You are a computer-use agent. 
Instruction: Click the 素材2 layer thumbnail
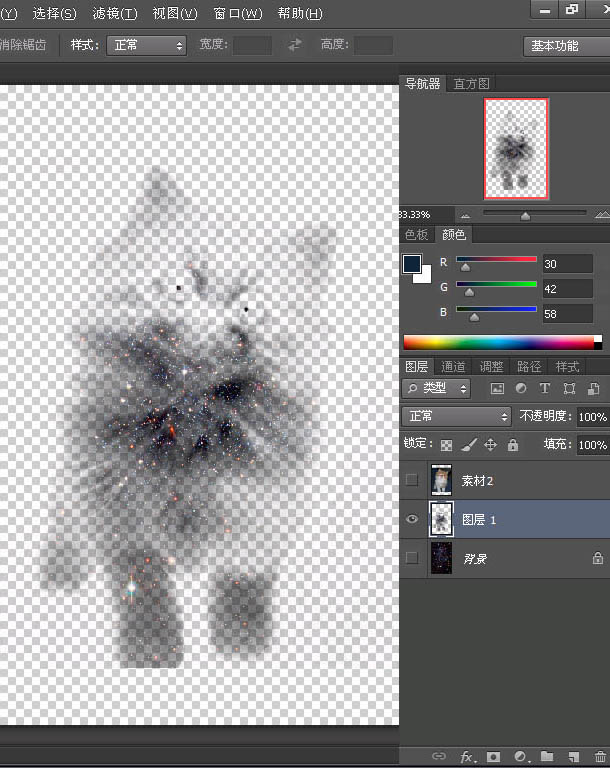[441, 480]
